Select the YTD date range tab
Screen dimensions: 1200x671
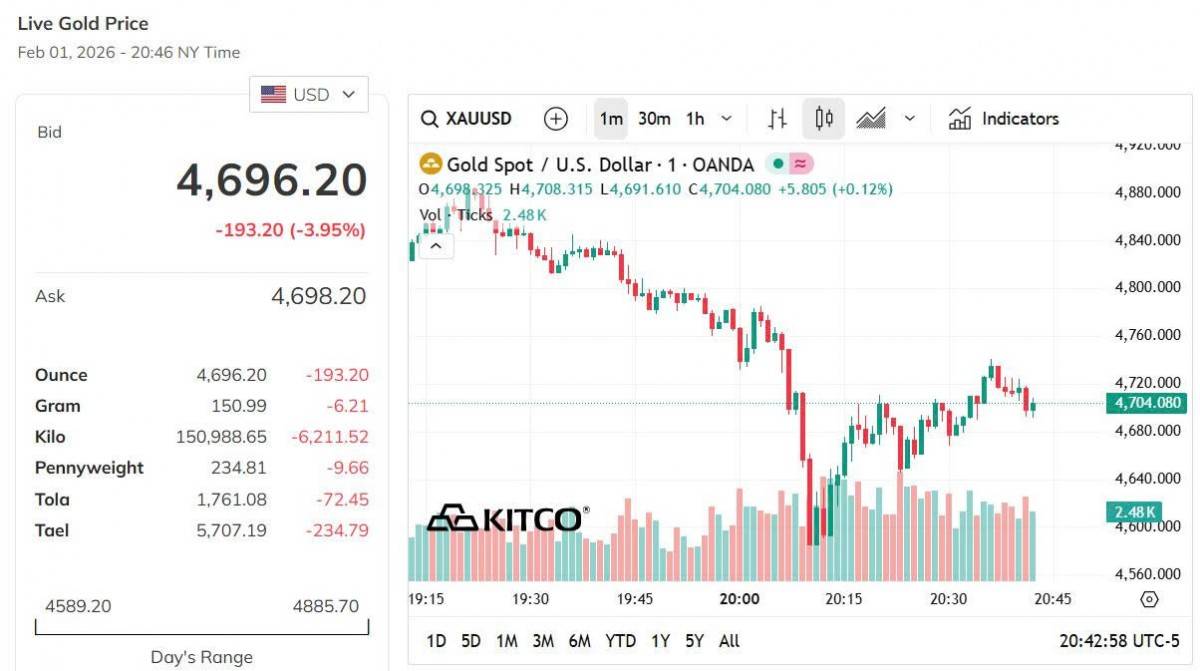pyautogui.click(x=620, y=641)
